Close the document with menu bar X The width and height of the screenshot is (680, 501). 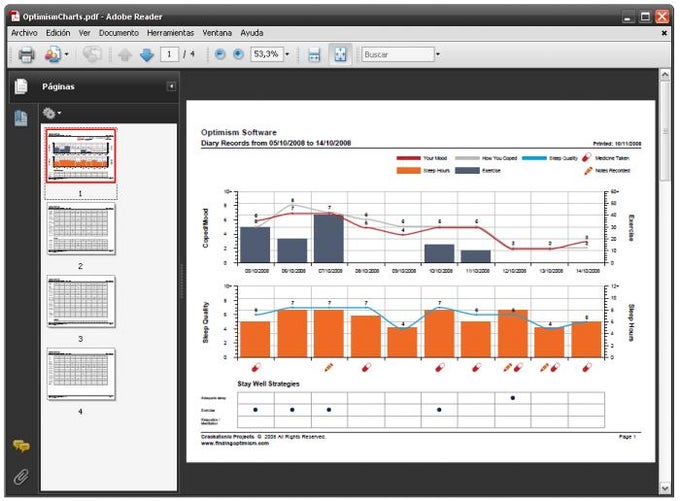(x=664, y=33)
